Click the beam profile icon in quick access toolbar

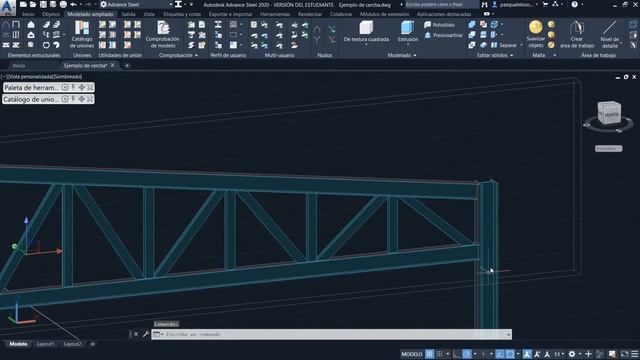pos(178,4)
